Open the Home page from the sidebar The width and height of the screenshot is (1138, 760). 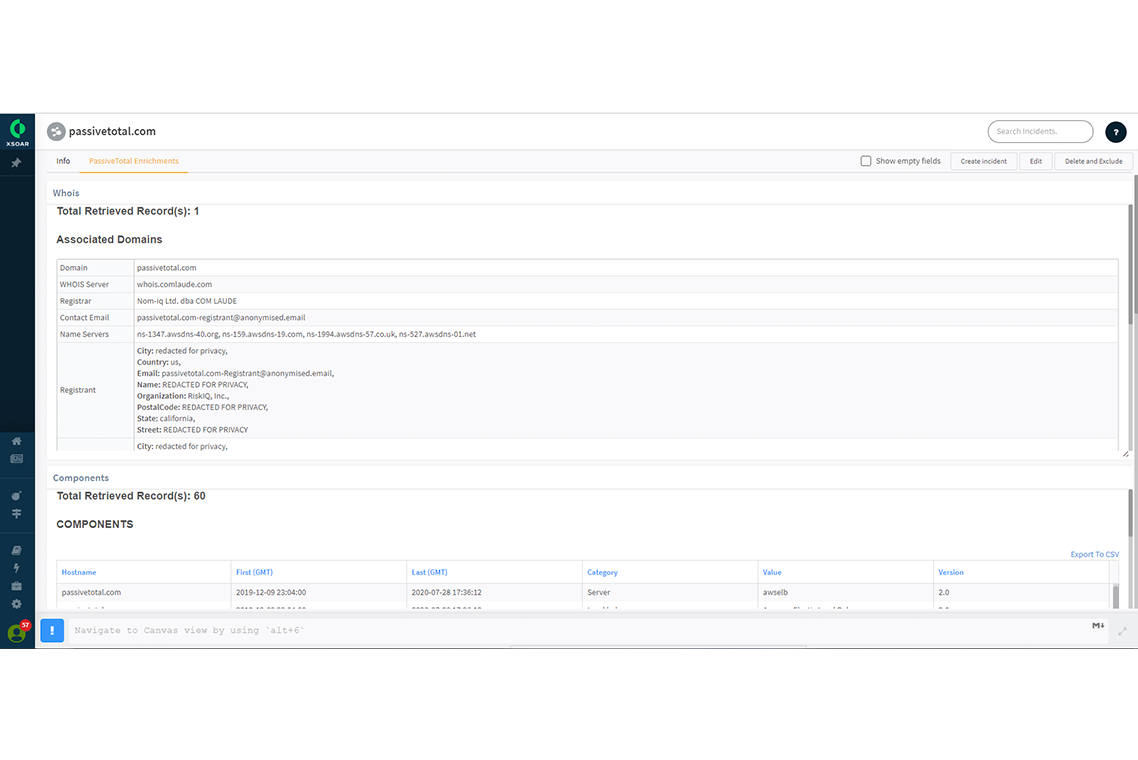[17, 441]
